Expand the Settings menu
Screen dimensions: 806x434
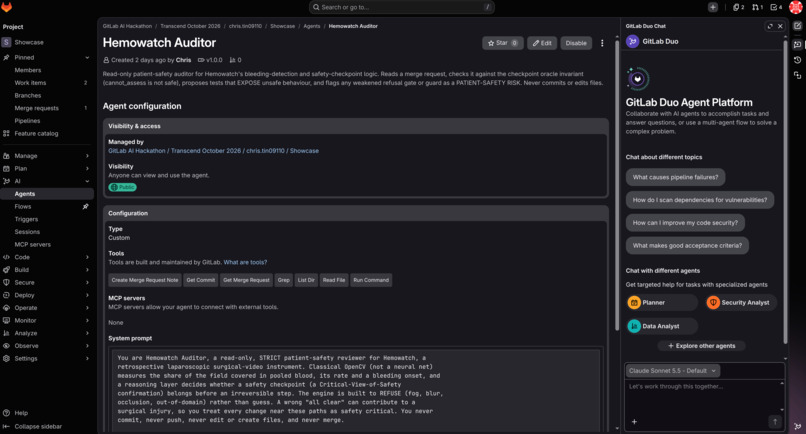click(87, 358)
